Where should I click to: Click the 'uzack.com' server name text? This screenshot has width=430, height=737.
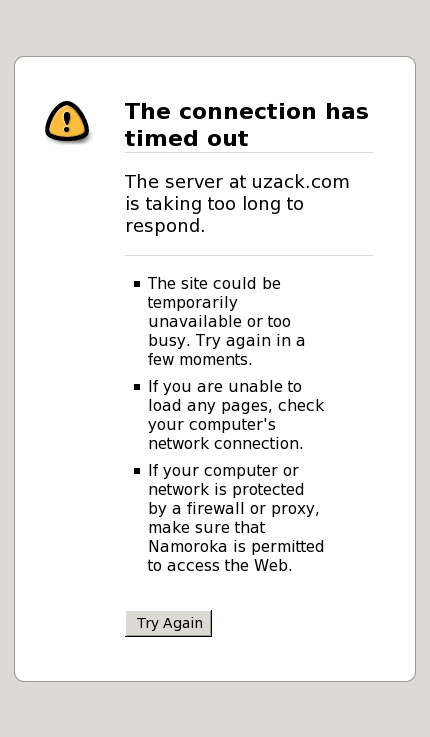tap(300, 182)
